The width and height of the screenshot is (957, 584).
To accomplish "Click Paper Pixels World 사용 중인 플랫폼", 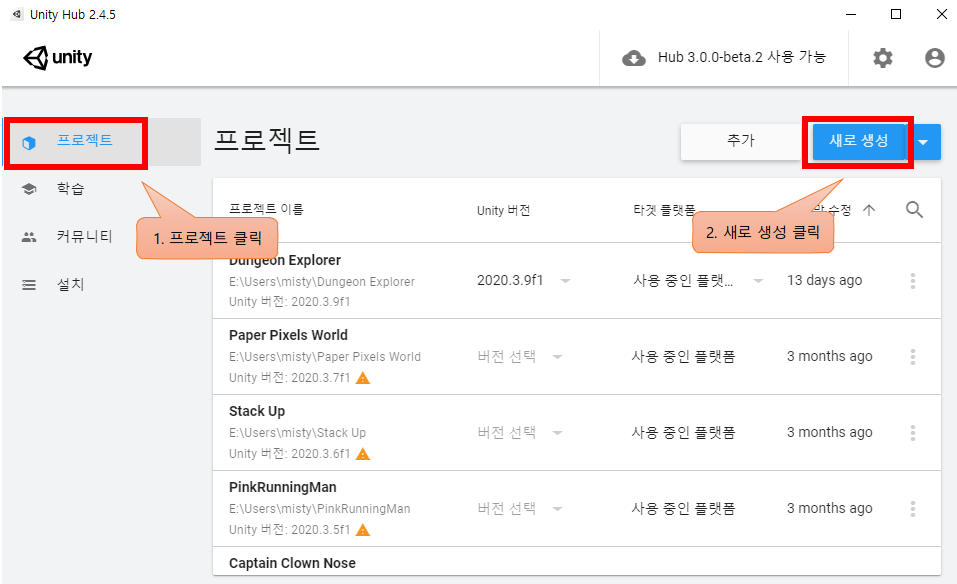I will (x=684, y=356).
